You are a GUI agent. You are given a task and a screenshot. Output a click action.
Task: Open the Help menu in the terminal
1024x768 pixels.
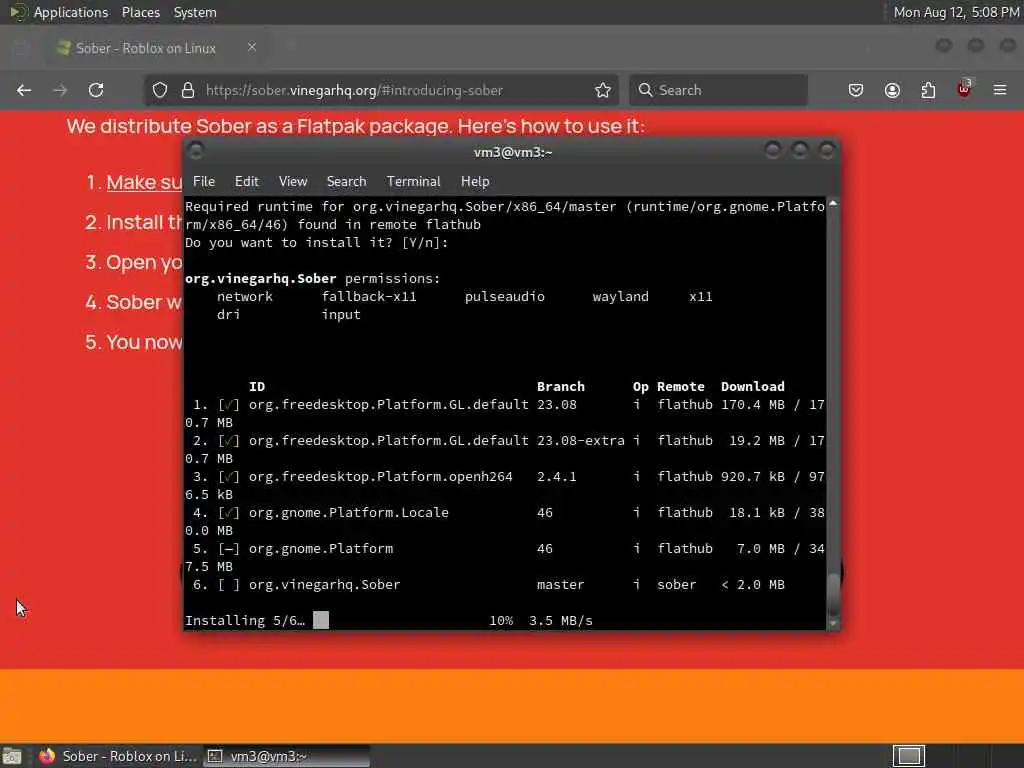(x=475, y=182)
